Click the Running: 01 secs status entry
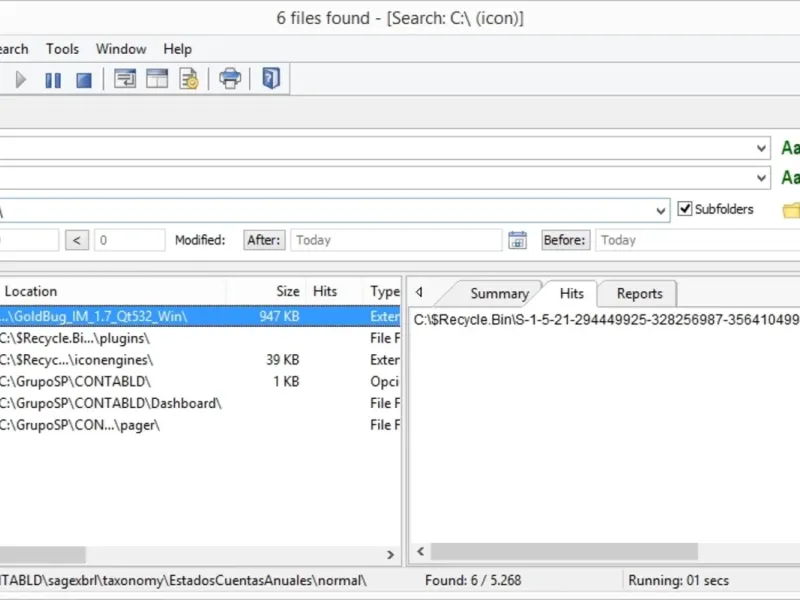This screenshot has width=800, height=600. (x=678, y=581)
